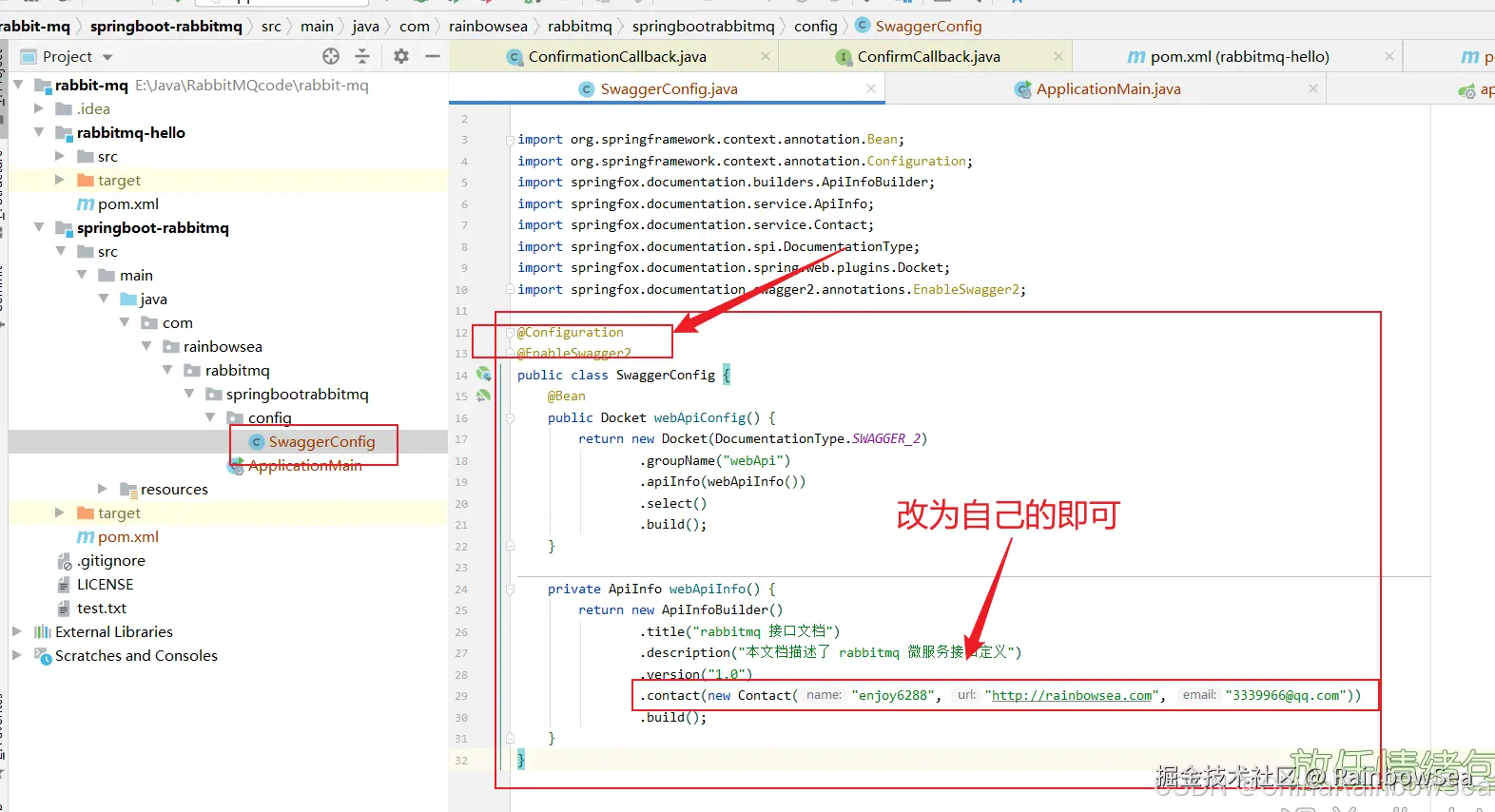Close ConfirmationCallback.java tab
1495x812 pixels.
click(x=766, y=56)
